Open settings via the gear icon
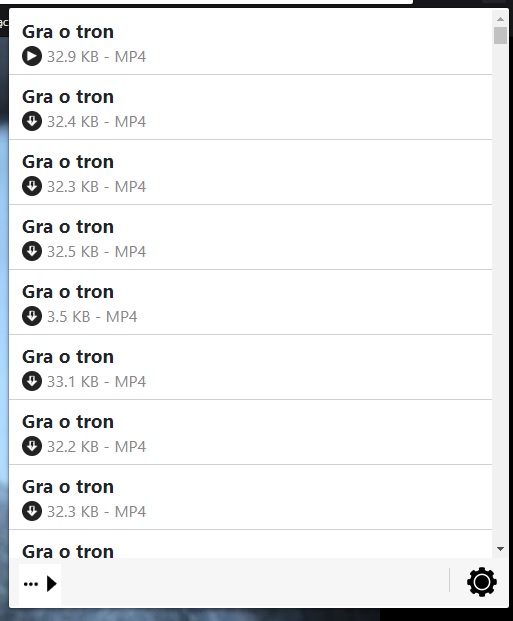513x621 pixels. (x=481, y=582)
